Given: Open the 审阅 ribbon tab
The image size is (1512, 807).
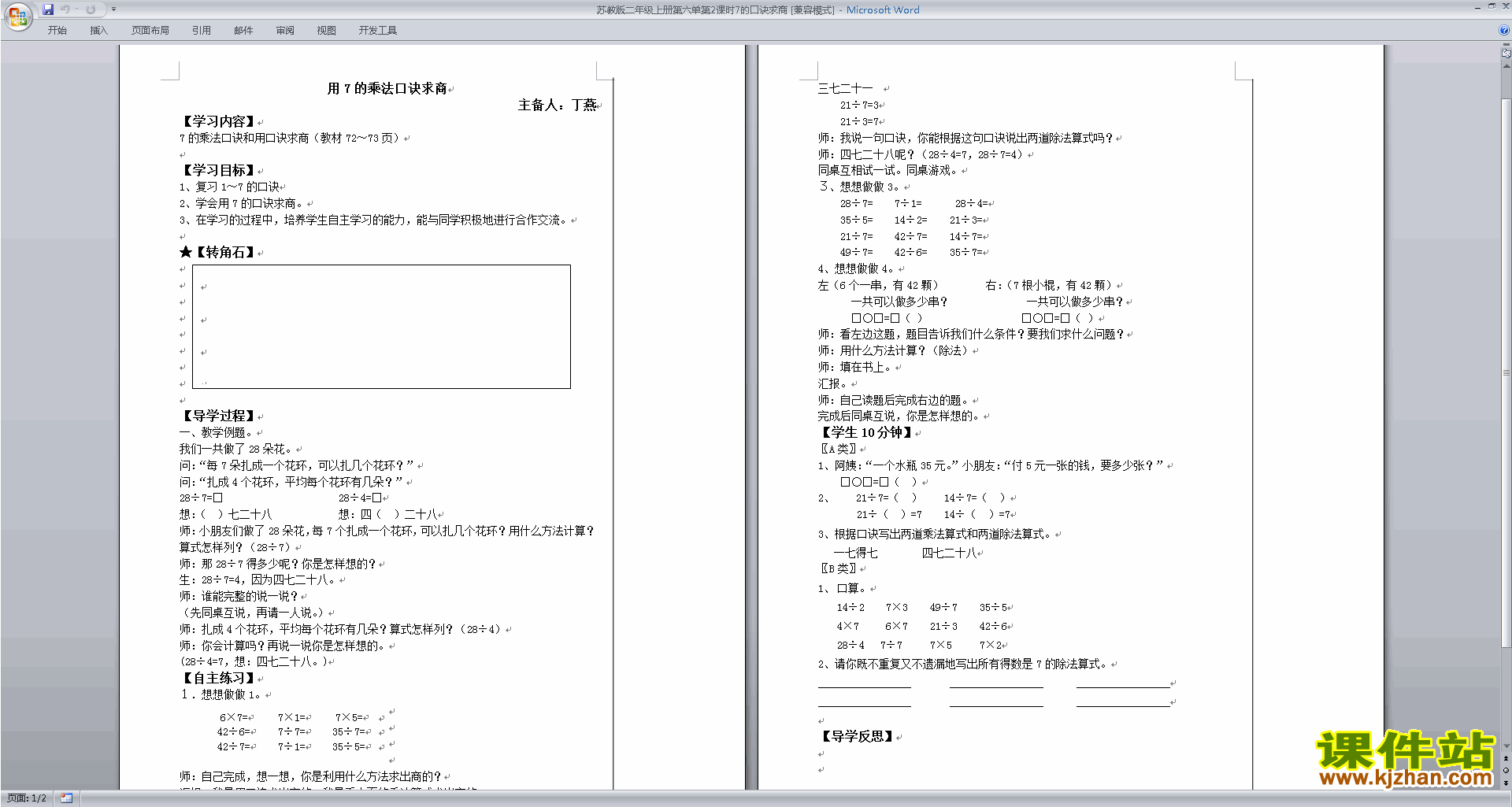Looking at the screenshot, I should (285, 31).
